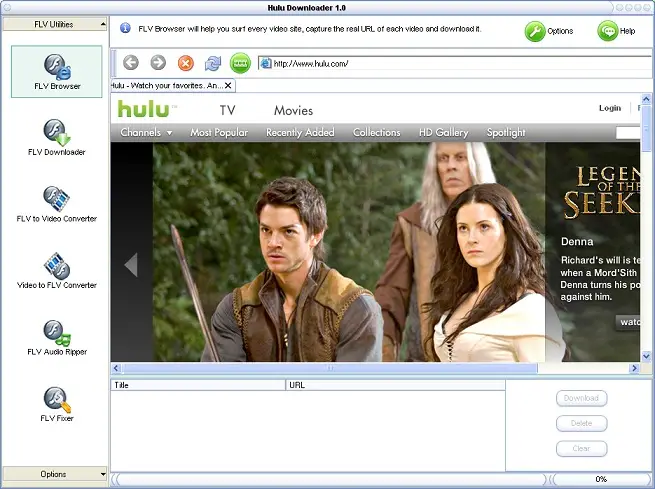Click the watch button on the banner
This screenshot has height=489, width=655.
pos(628,322)
